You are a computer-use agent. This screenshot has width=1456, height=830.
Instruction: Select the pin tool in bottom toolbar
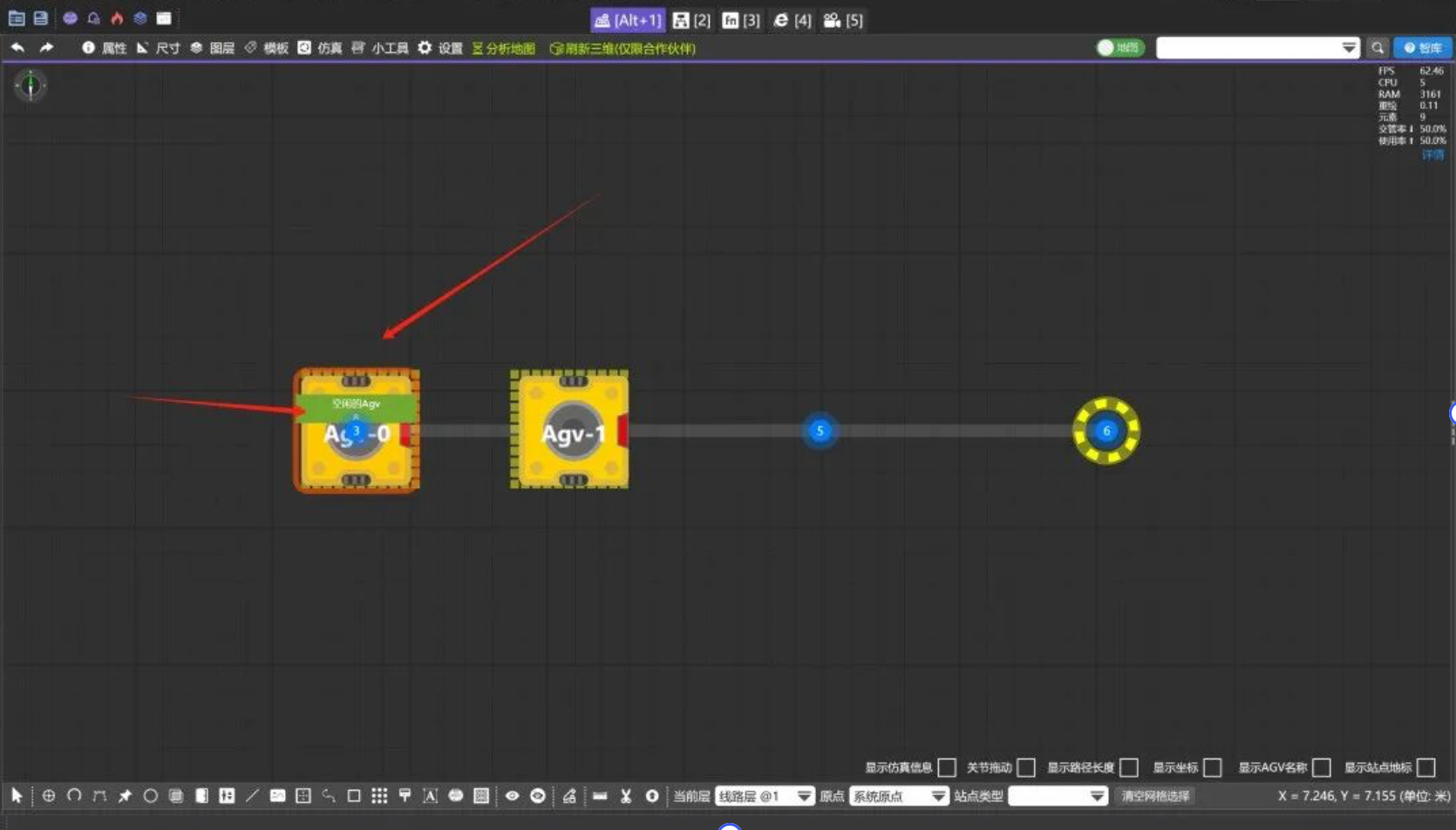[x=125, y=795]
